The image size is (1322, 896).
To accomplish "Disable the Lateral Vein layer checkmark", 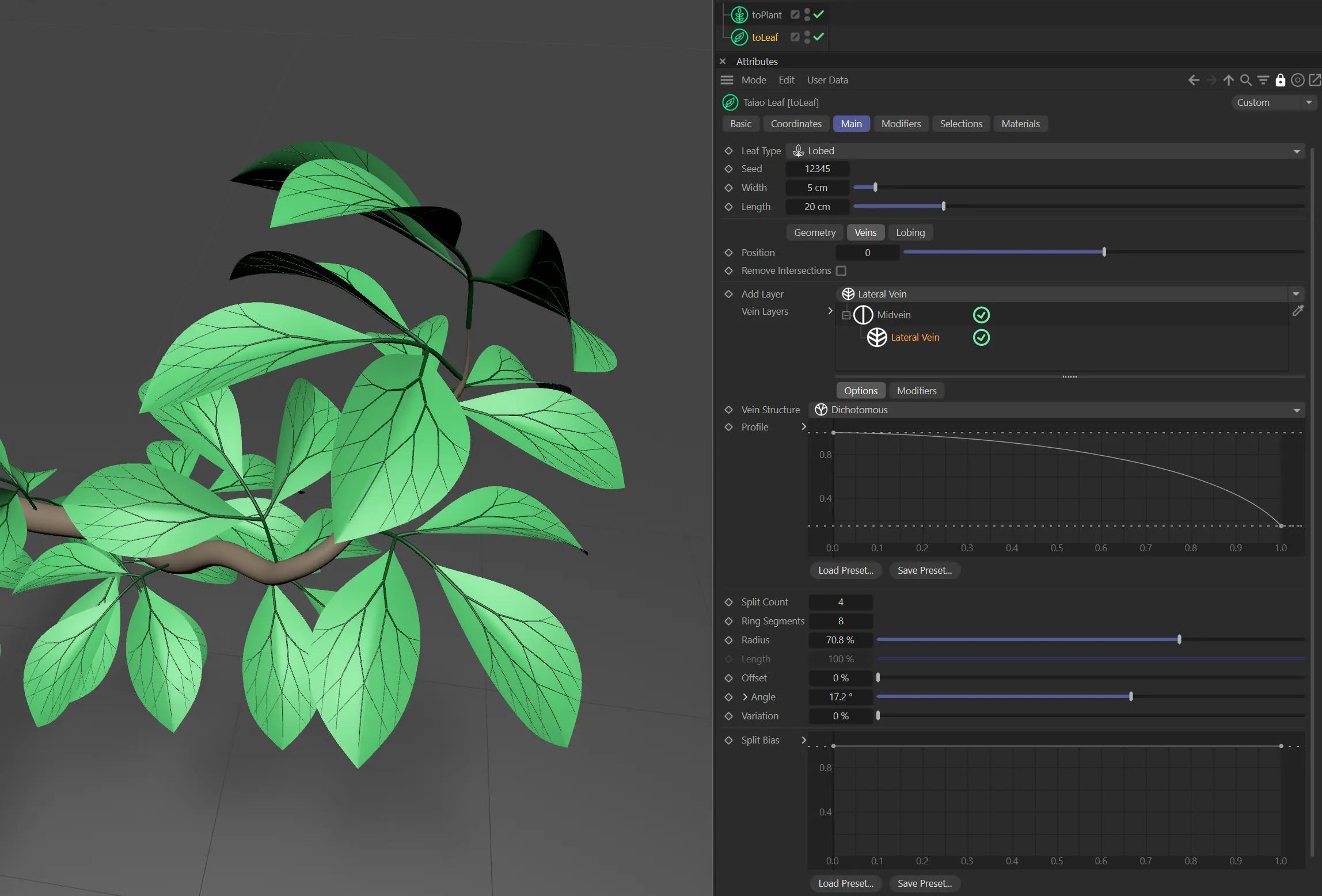I will click(981, 338).
